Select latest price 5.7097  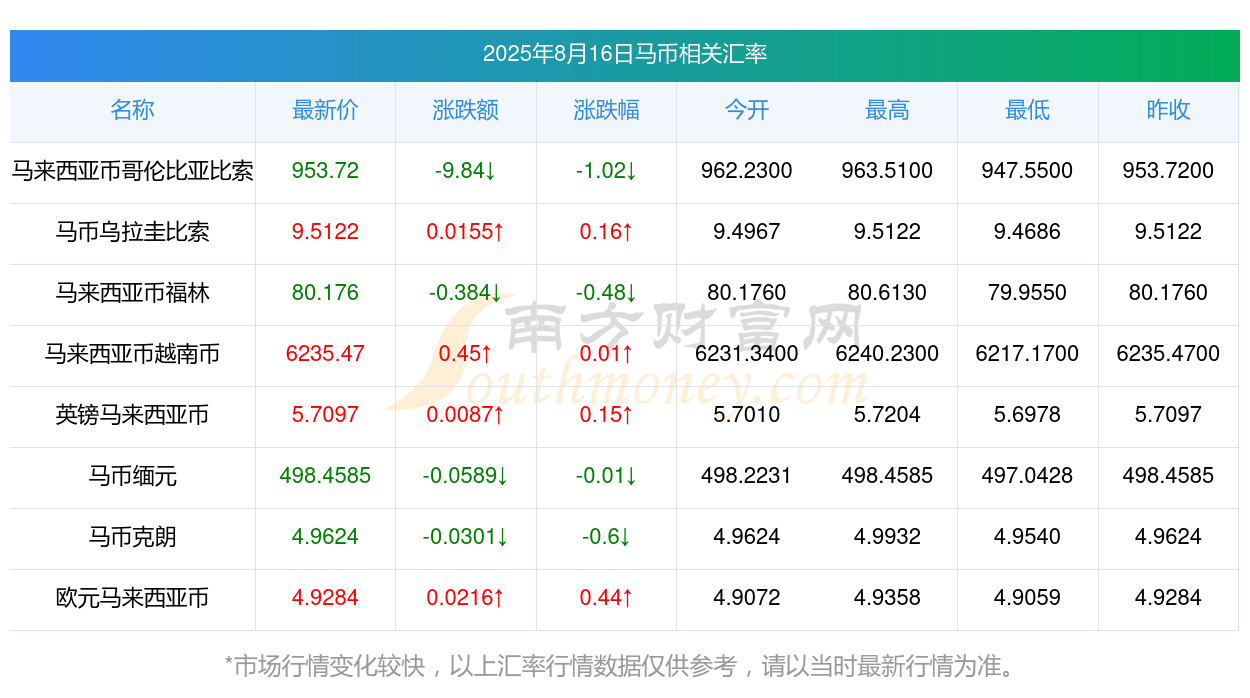(x=325, y=415)
